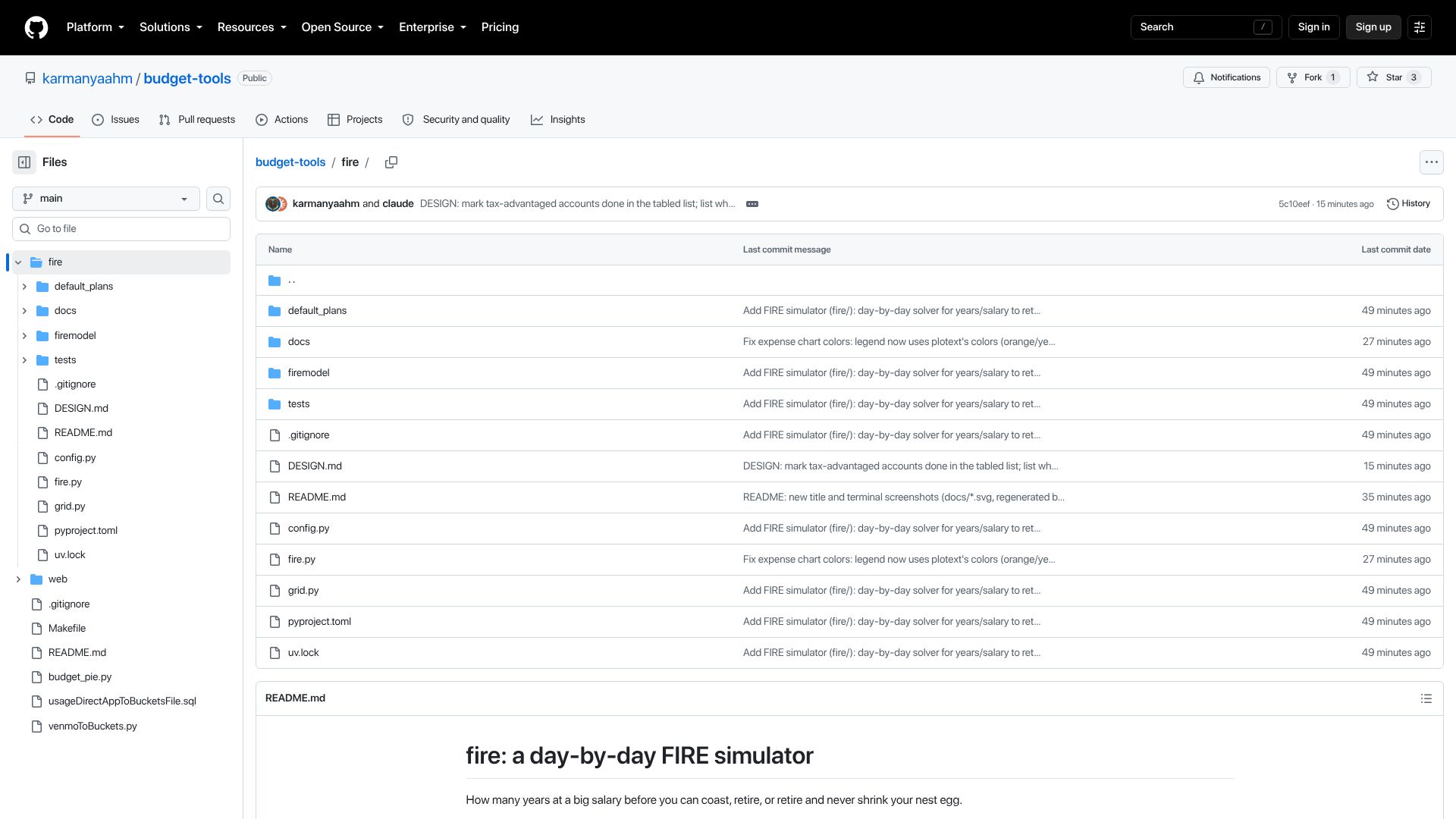This screenshot has height=819, width=1456.
Task: Click the karmanyaahm commit author avatar
Action: (273, 204)
